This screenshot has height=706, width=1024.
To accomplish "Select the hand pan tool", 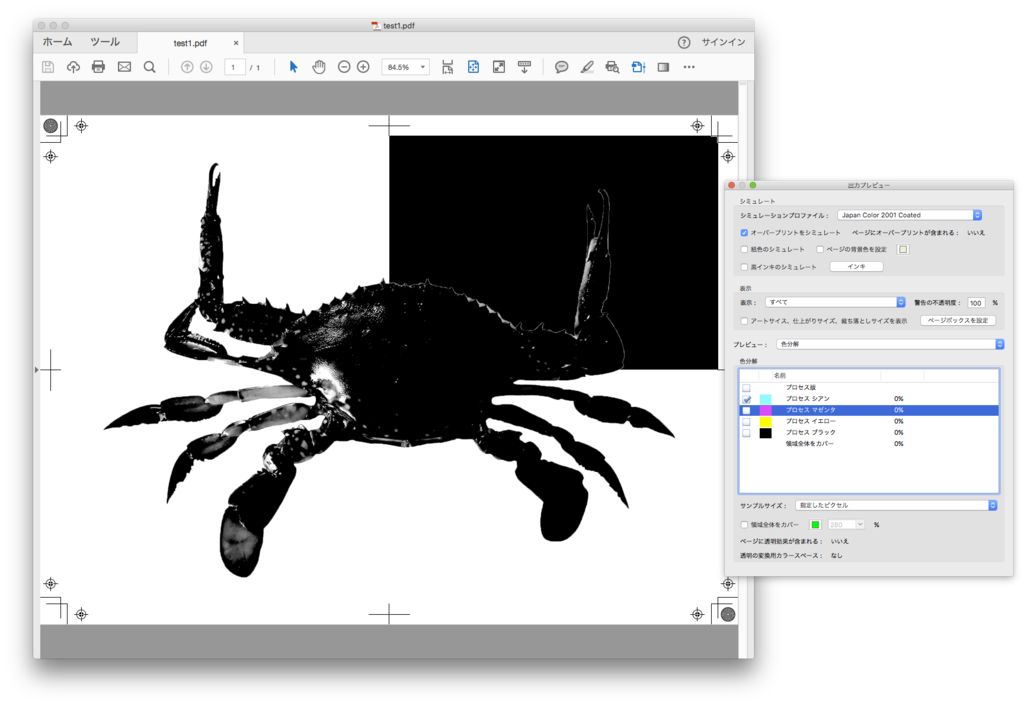I will (319, 67).
